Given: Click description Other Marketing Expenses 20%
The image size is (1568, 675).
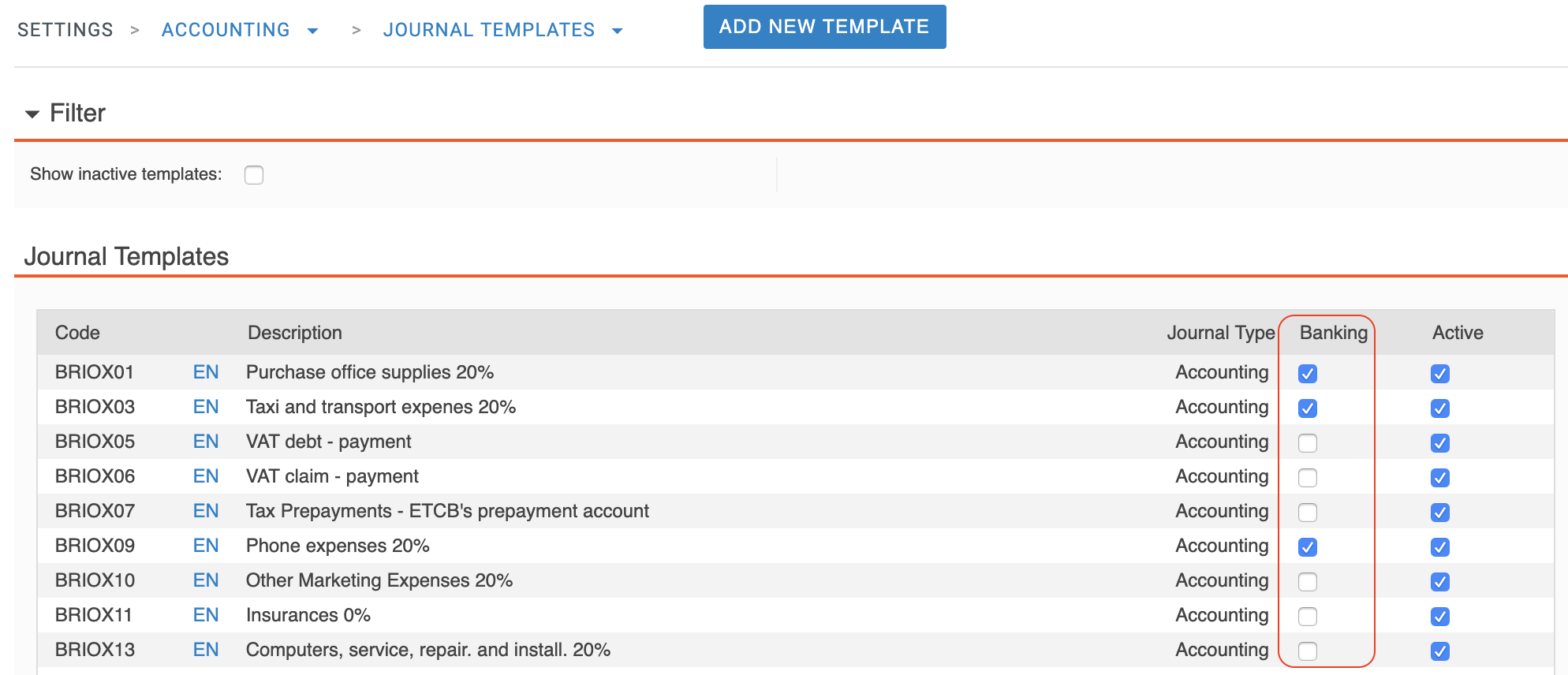Looking at the screenshot, I should tap(379, 580).
